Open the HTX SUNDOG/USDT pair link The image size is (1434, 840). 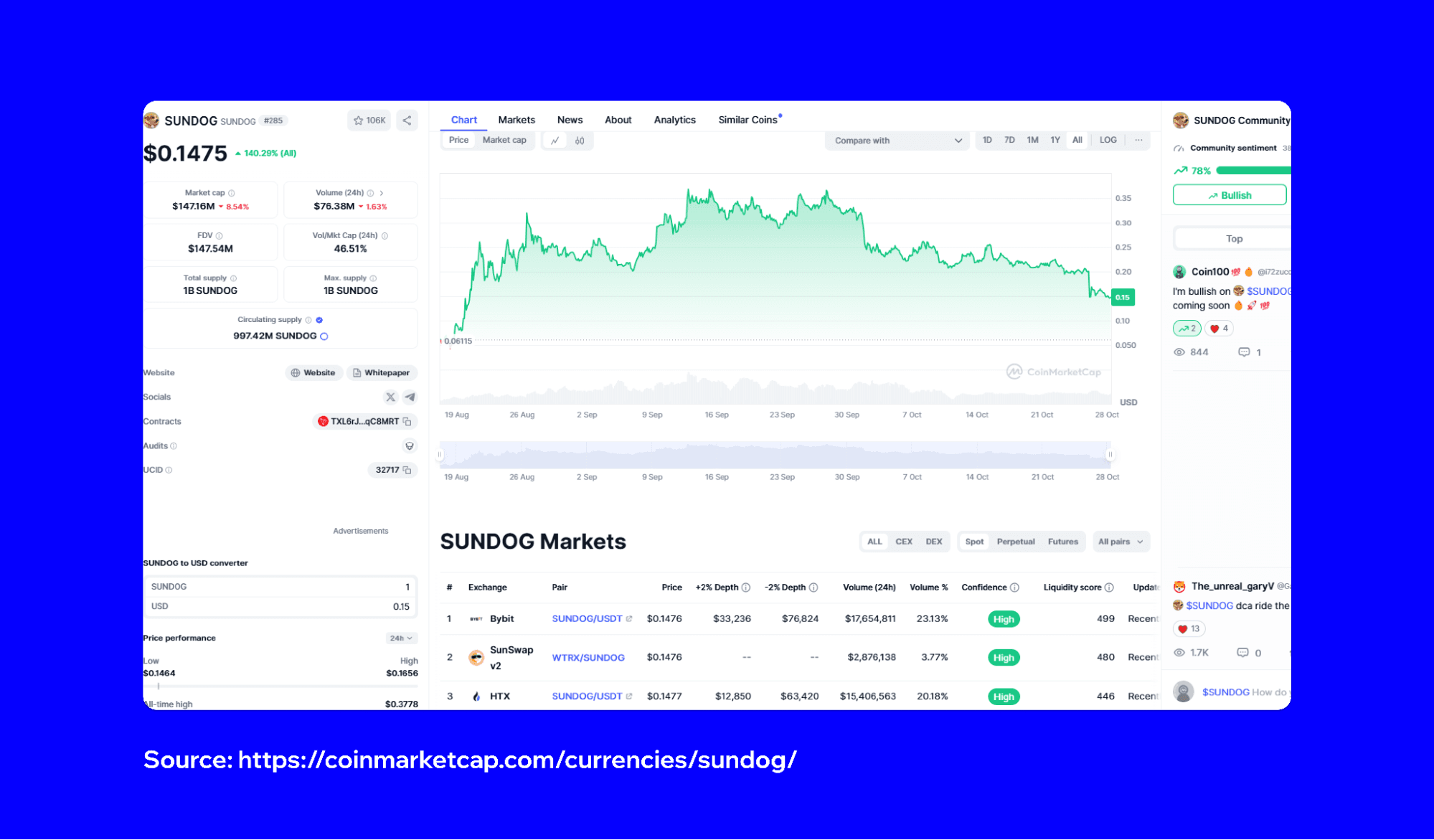pyautogui.click(x=591, y=697)
